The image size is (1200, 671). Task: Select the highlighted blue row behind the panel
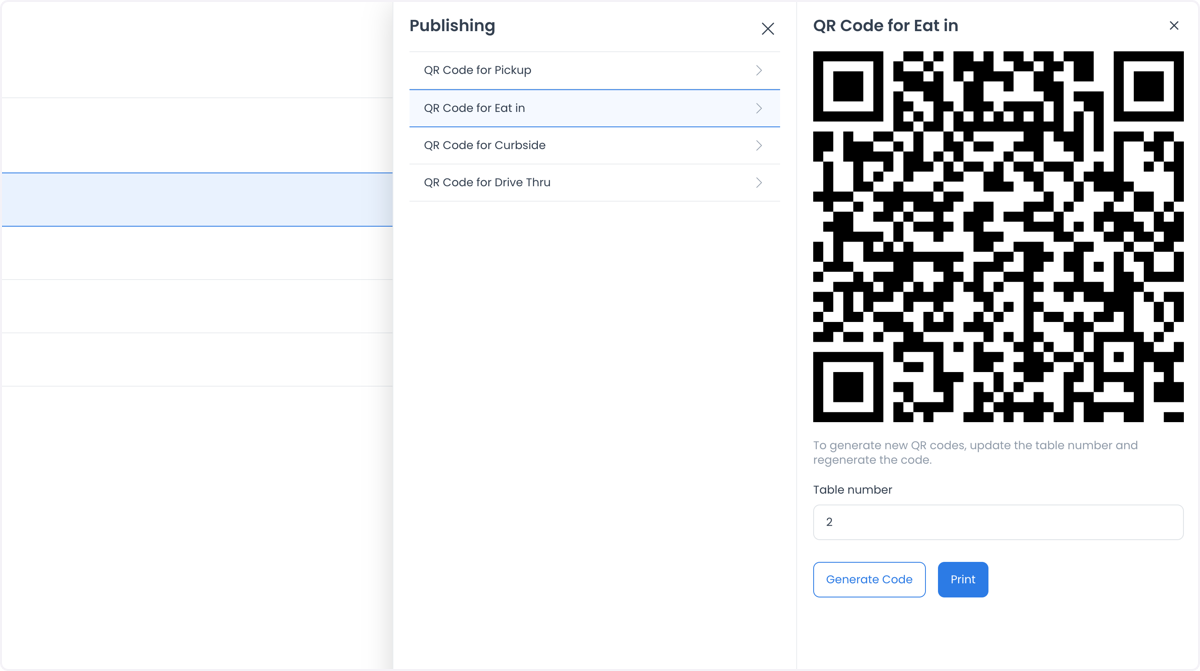pos(197,199)
